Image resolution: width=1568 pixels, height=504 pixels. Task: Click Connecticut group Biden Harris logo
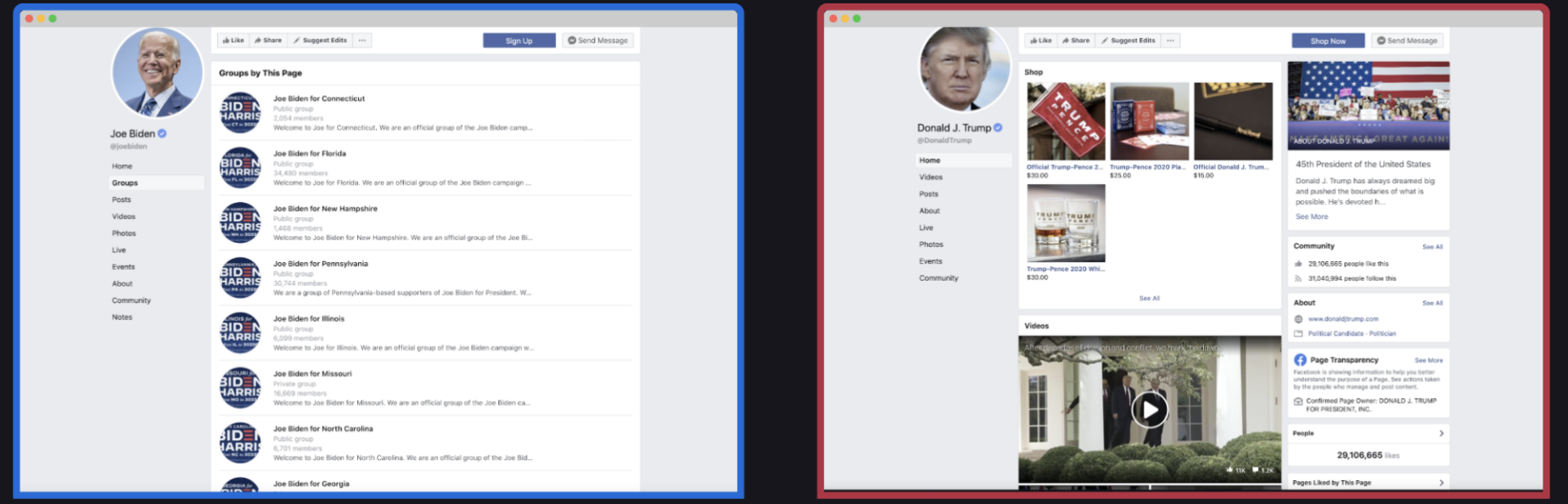(x=241, y=113)
